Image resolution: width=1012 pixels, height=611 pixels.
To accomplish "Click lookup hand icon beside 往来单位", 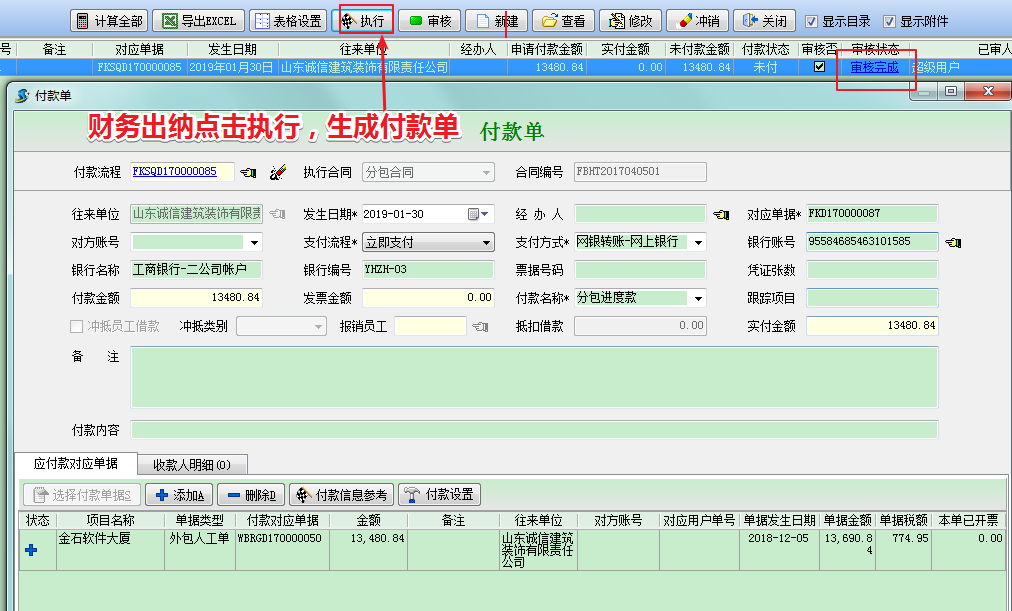I will [278, 214].
